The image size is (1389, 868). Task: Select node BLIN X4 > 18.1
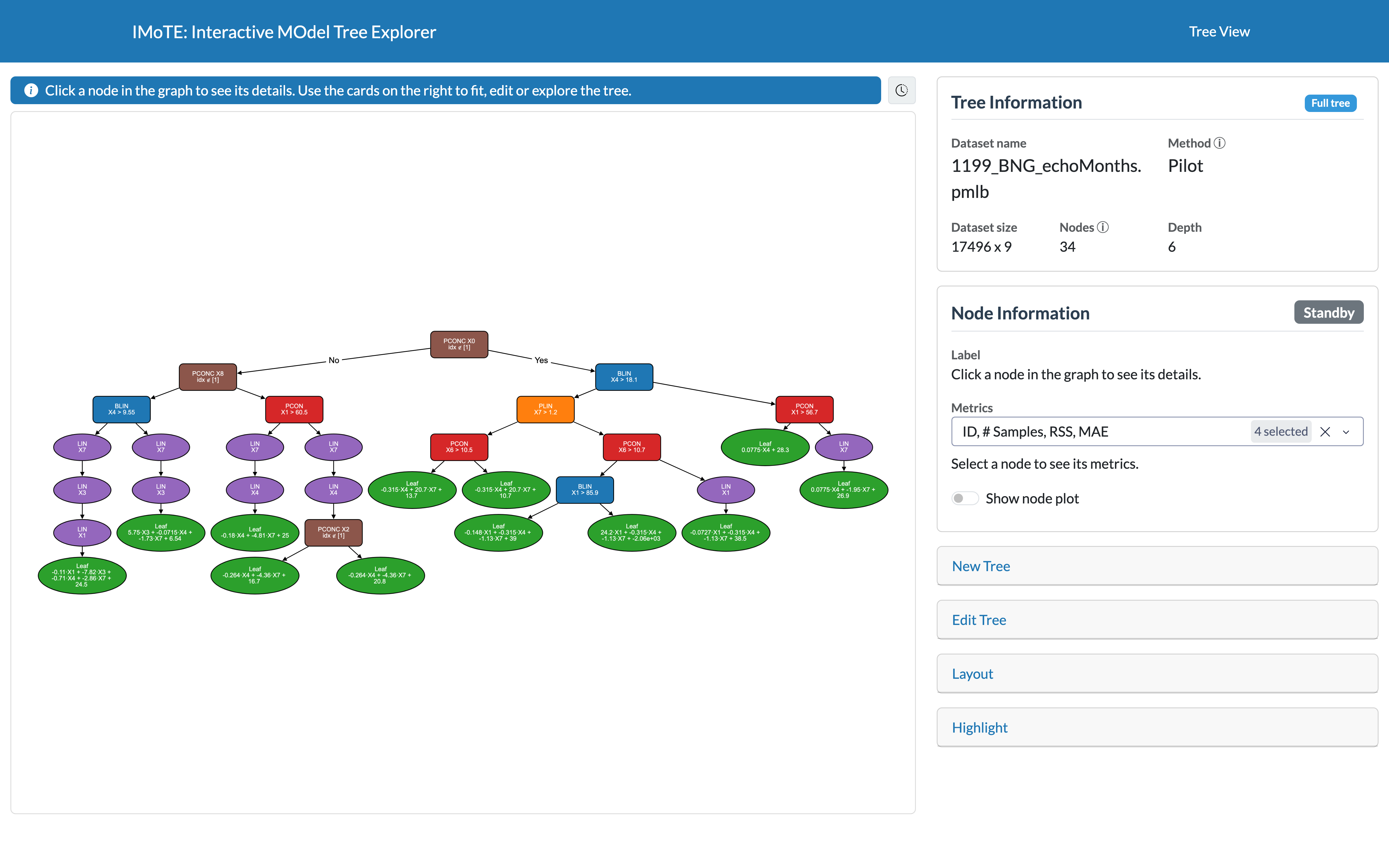pyautogui.click(x=624, y=377)
